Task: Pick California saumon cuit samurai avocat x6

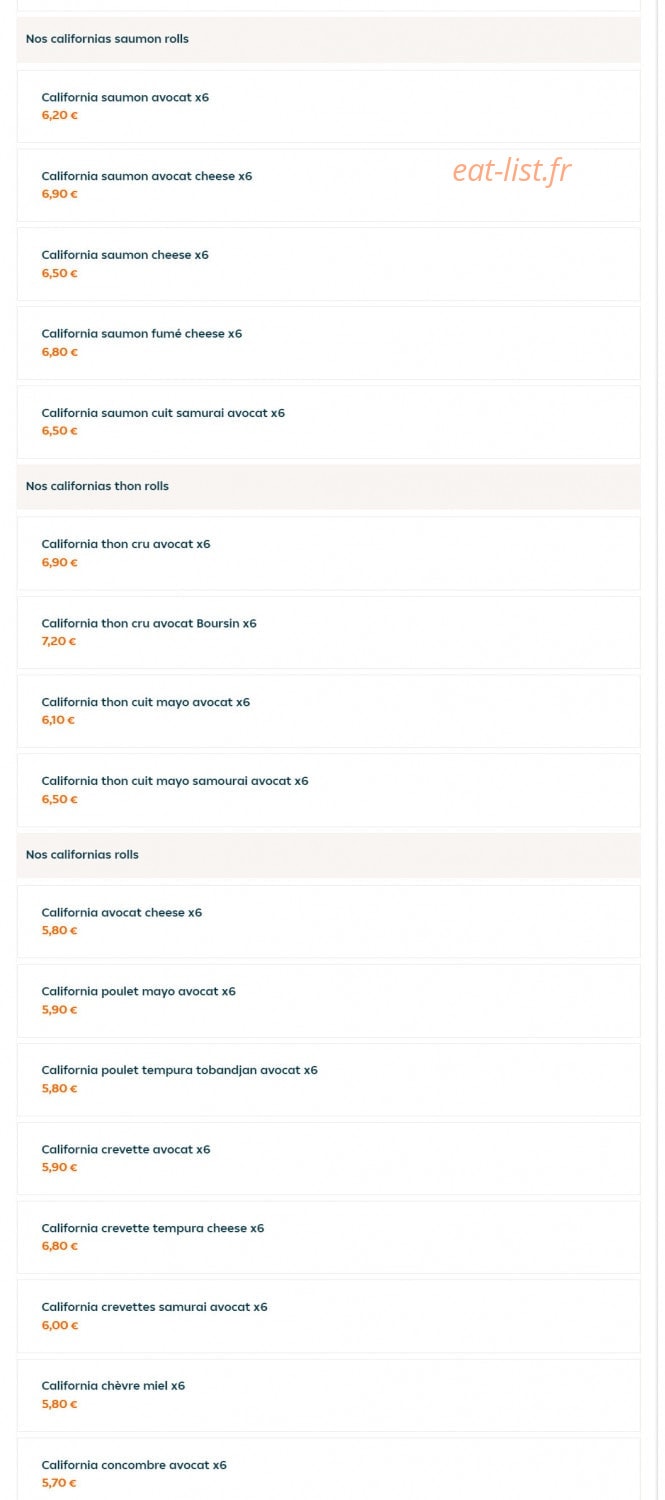Action: click(328, 422)
